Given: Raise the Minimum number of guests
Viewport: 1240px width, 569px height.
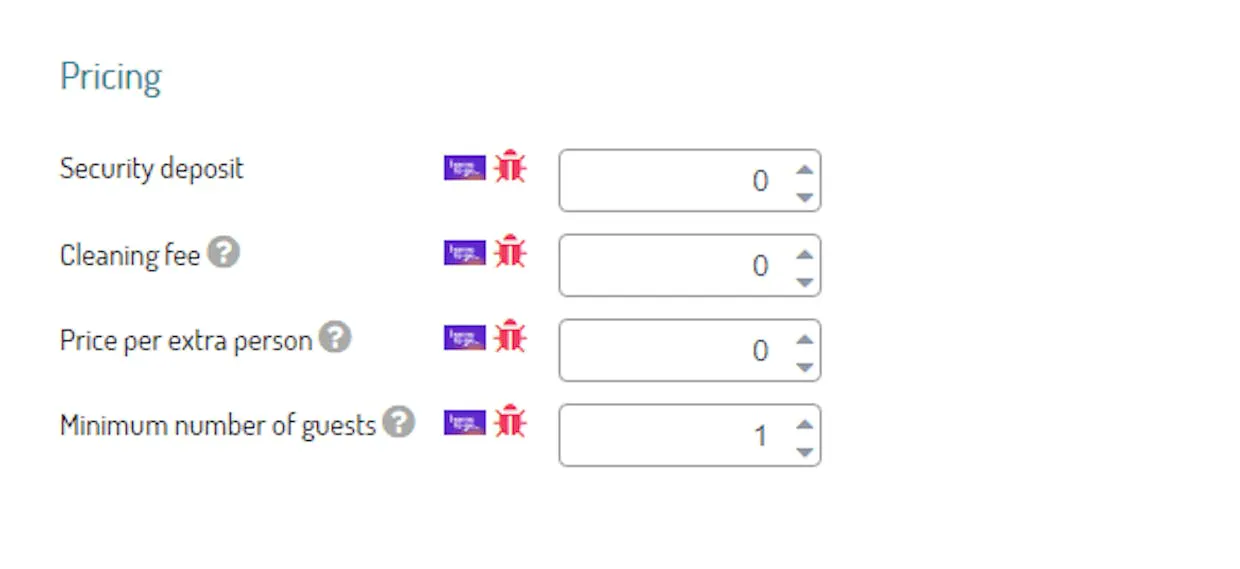Looking at the screenshot, I should (x=804, y=424).
